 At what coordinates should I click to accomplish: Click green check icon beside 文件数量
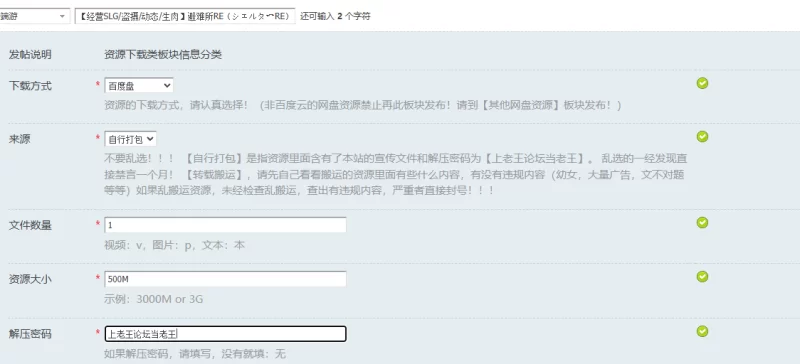(x=703, y=222)
